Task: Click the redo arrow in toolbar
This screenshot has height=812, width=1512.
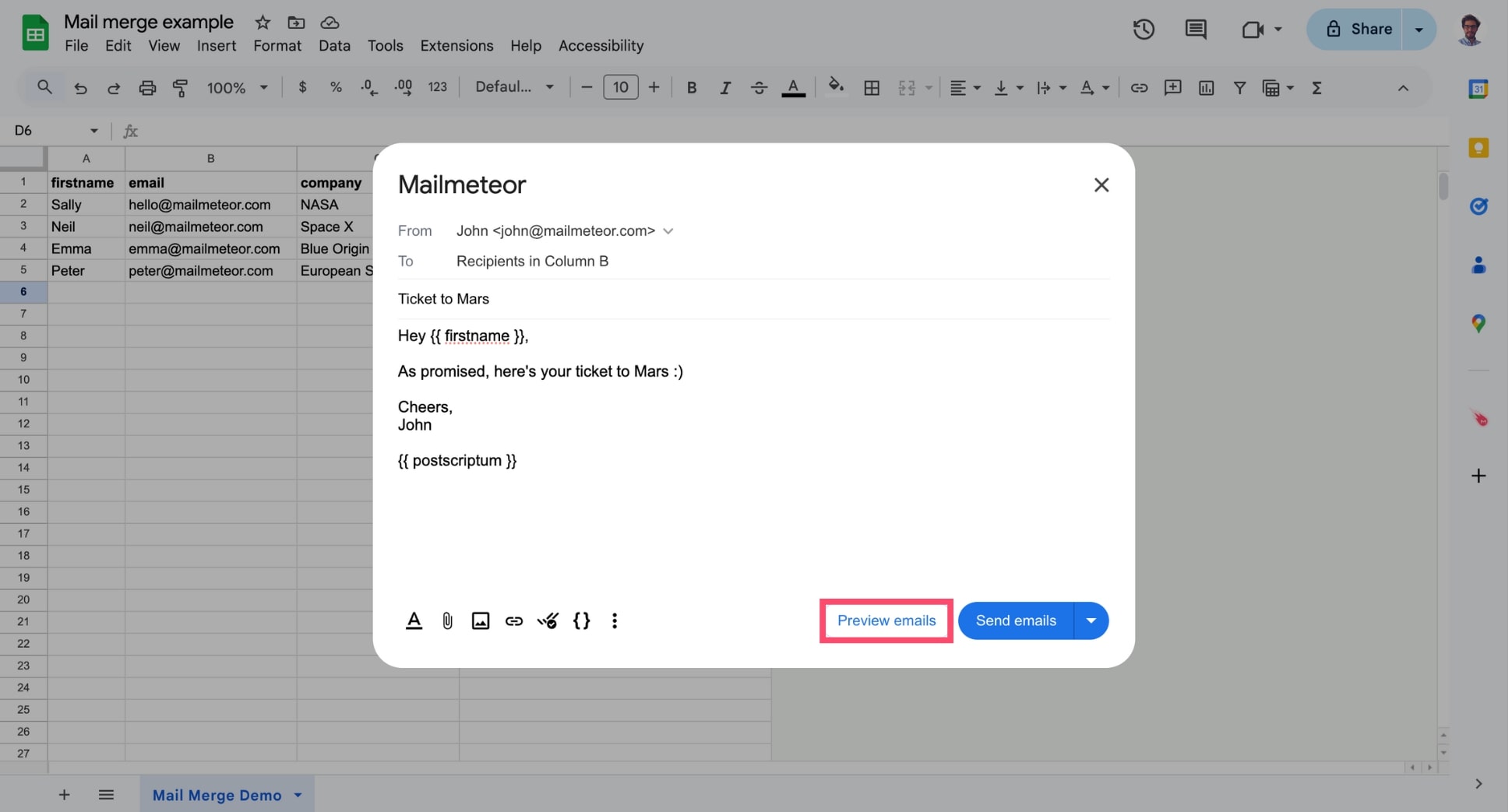Action: click(x=114, y=88)
